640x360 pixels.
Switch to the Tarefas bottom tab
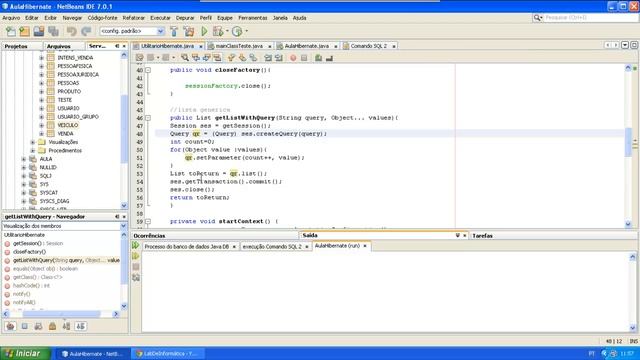tap(482, 236)
